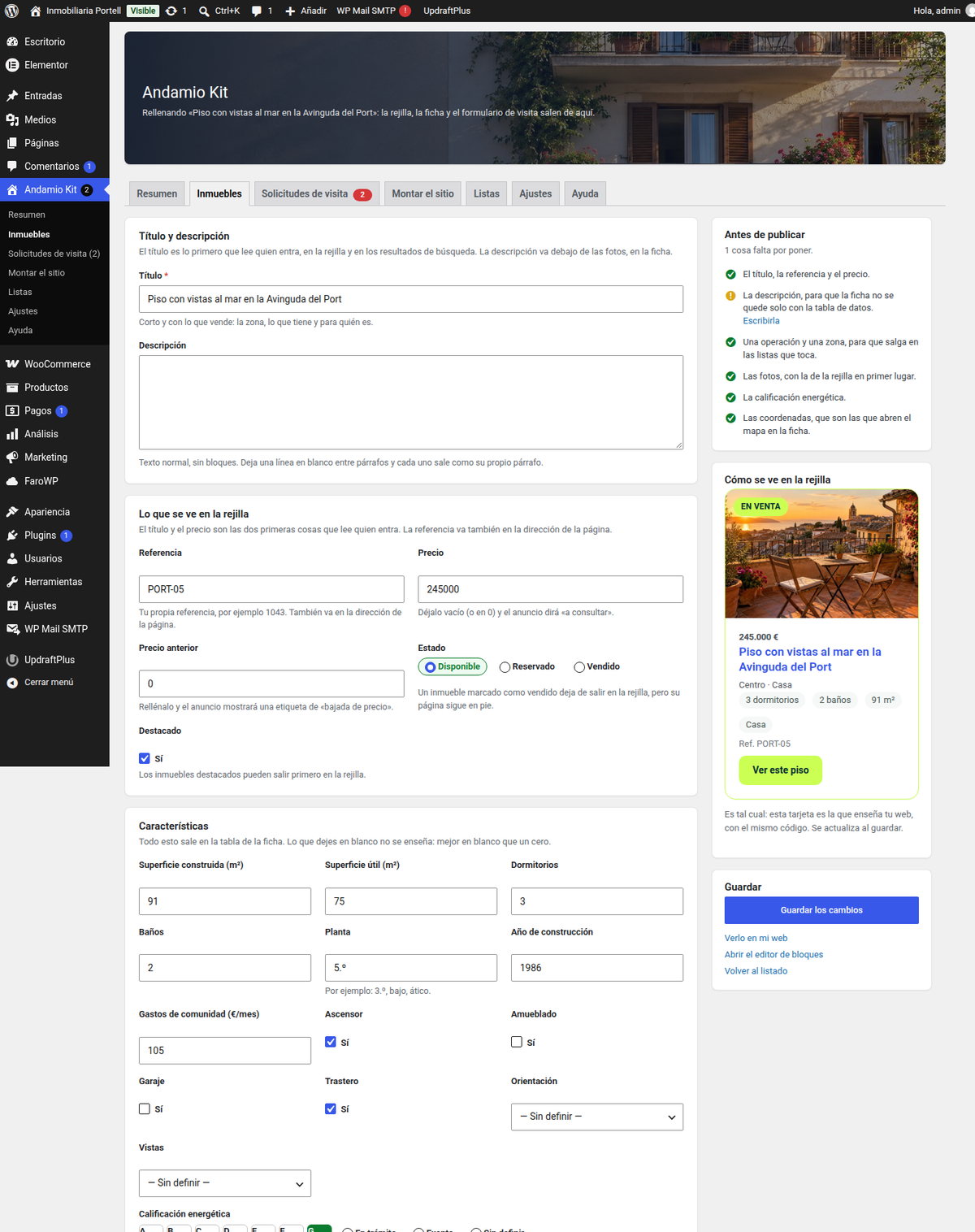Open the Montar el sitio tab
975x1232 pixels.
422,193
